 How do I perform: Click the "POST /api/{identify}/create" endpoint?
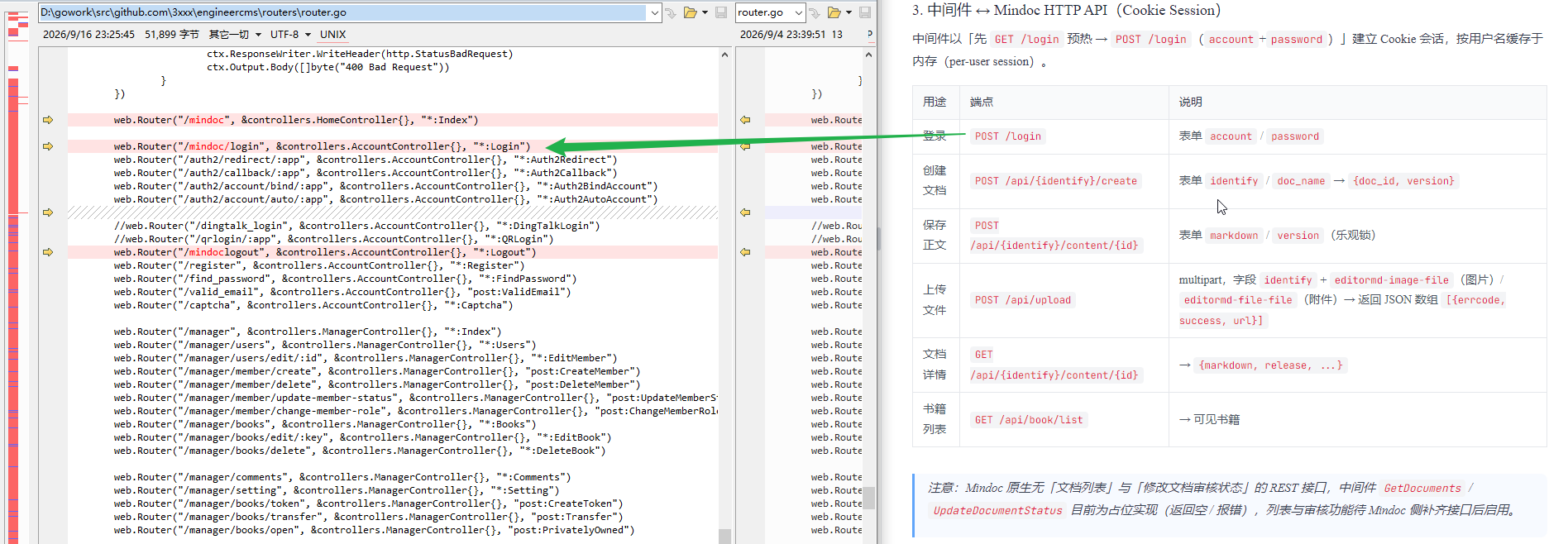coord(1055,181)
